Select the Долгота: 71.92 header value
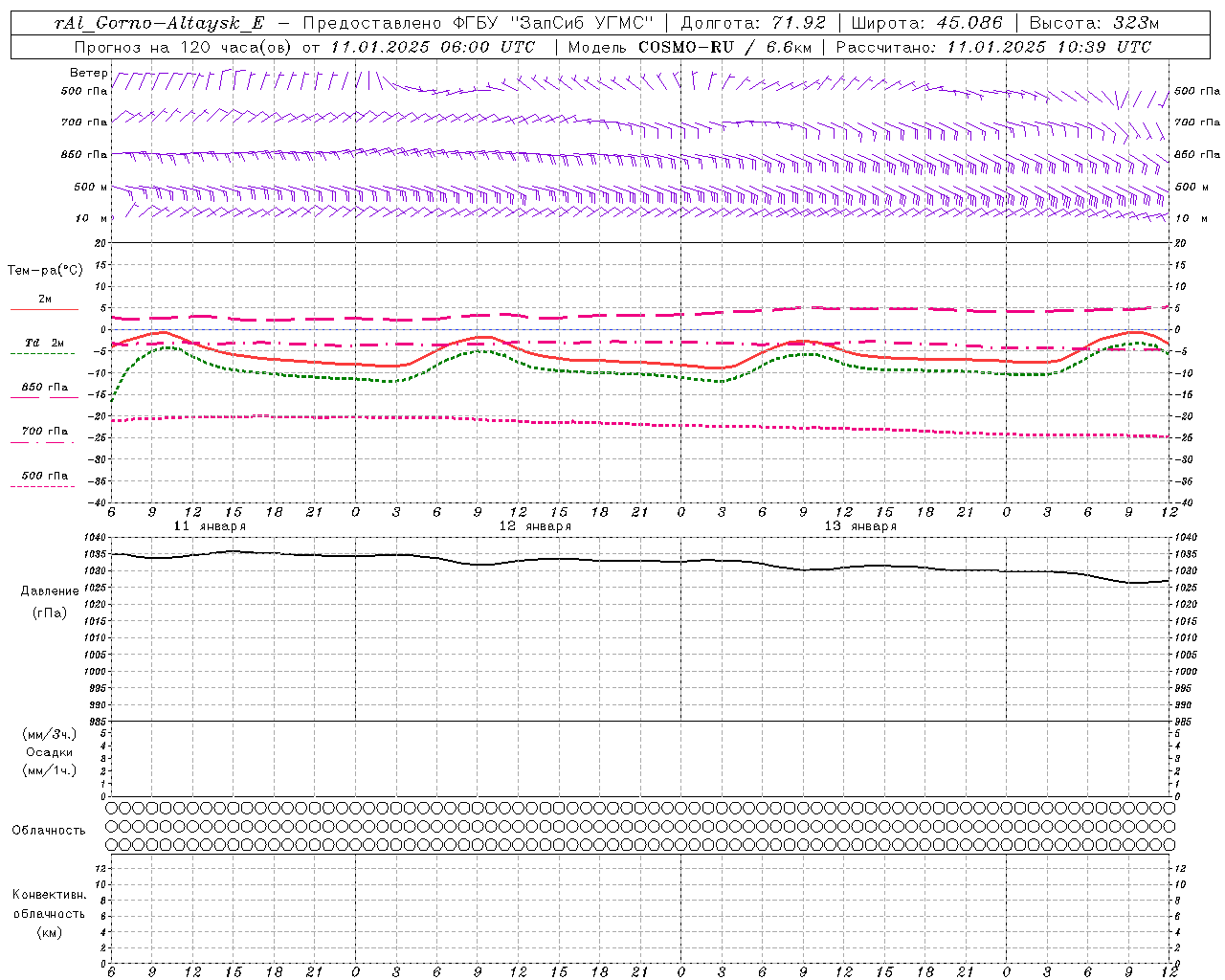 click(753, 23)
